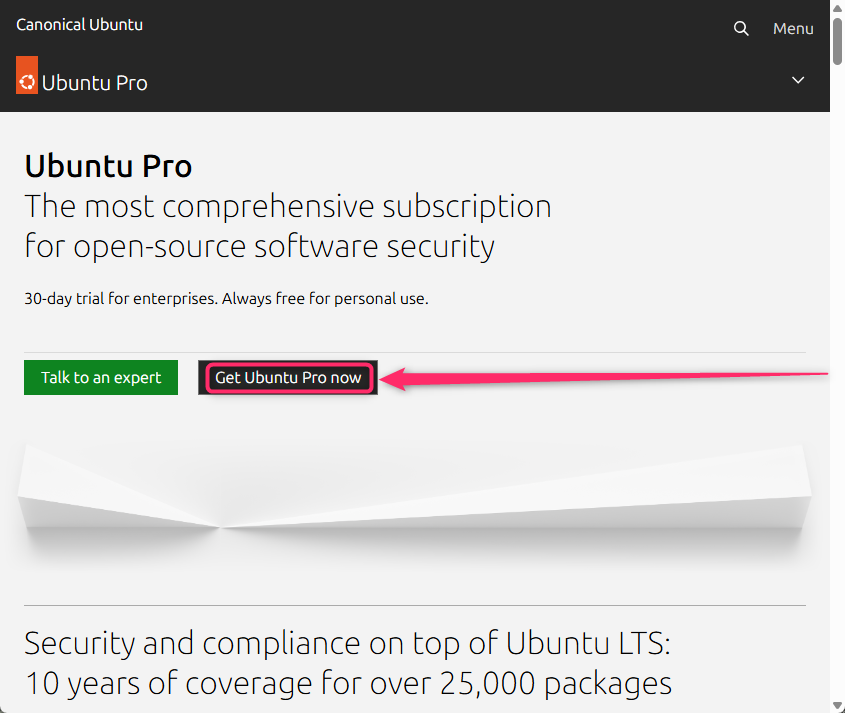
Task: Click the 30-day trial for enterprises text
Action: click(x=226, y=299)
